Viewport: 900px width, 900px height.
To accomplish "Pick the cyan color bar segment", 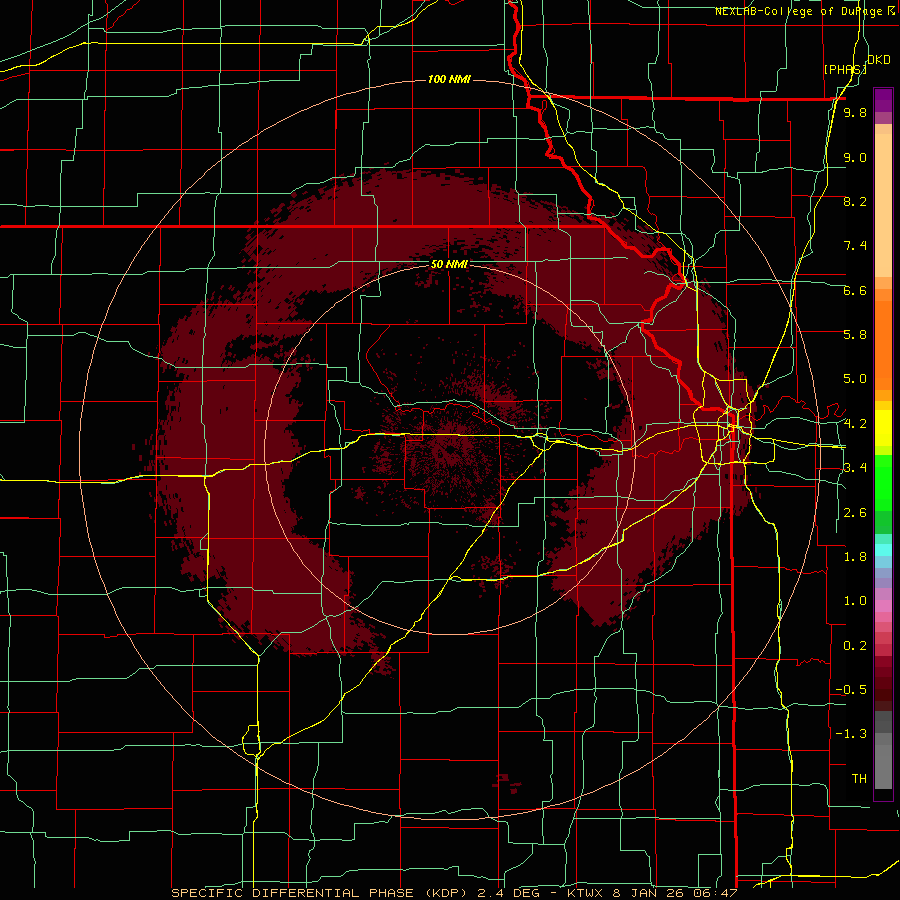I will click(883, 550).
